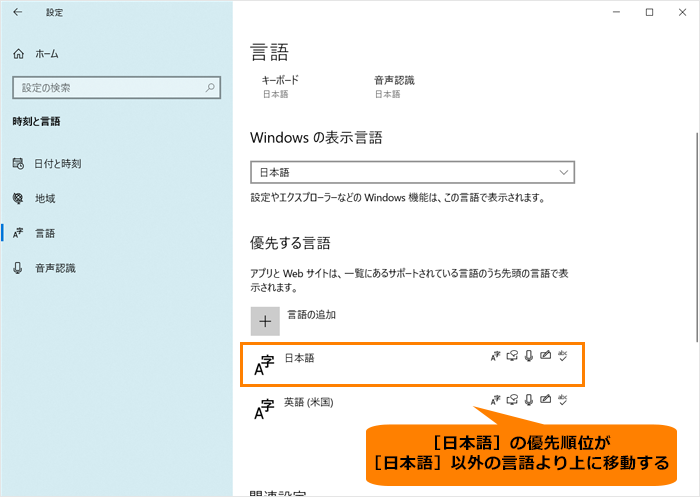
Task: Click the 音声認識 tile at top
Action: click(394, 87)
